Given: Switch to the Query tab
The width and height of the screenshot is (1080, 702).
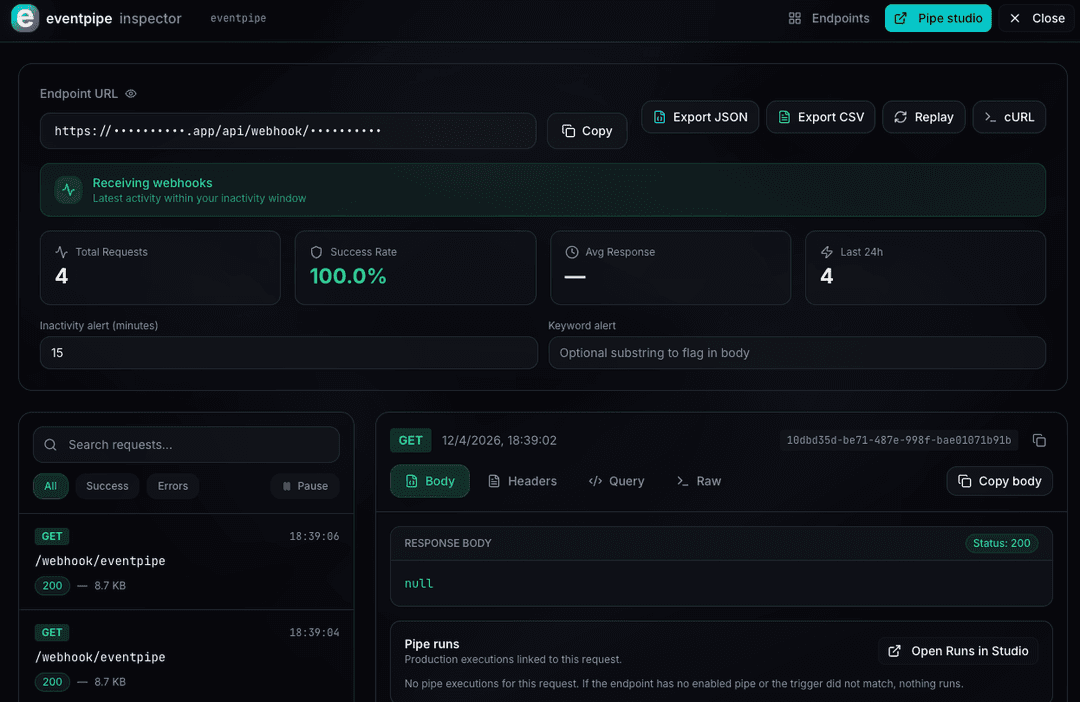Looking at the screenshot, I should (x=616, y=482).
